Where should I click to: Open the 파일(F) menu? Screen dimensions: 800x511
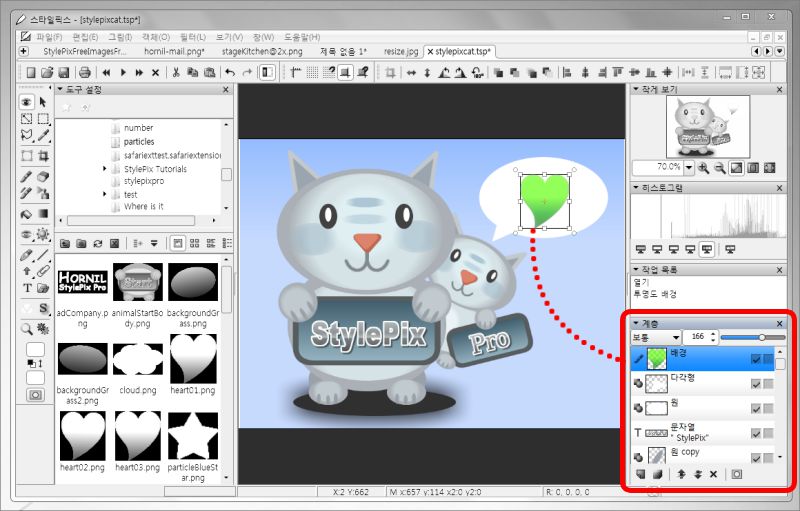click(48, 37)
